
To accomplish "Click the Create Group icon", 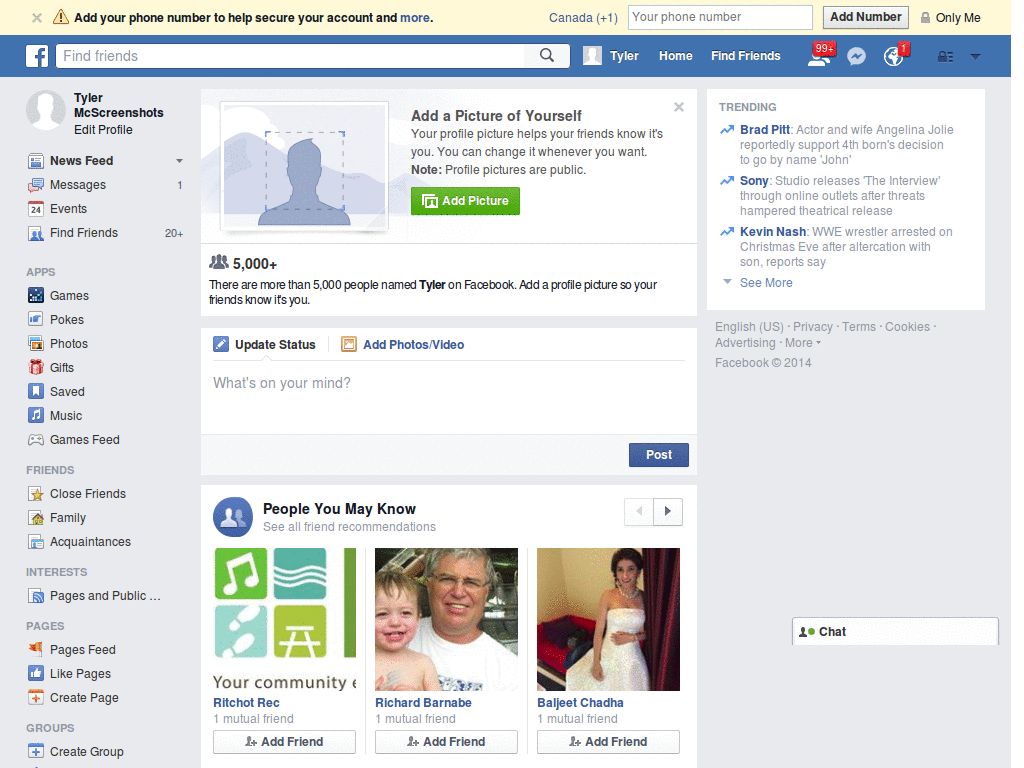I will (x=36, y=752).
